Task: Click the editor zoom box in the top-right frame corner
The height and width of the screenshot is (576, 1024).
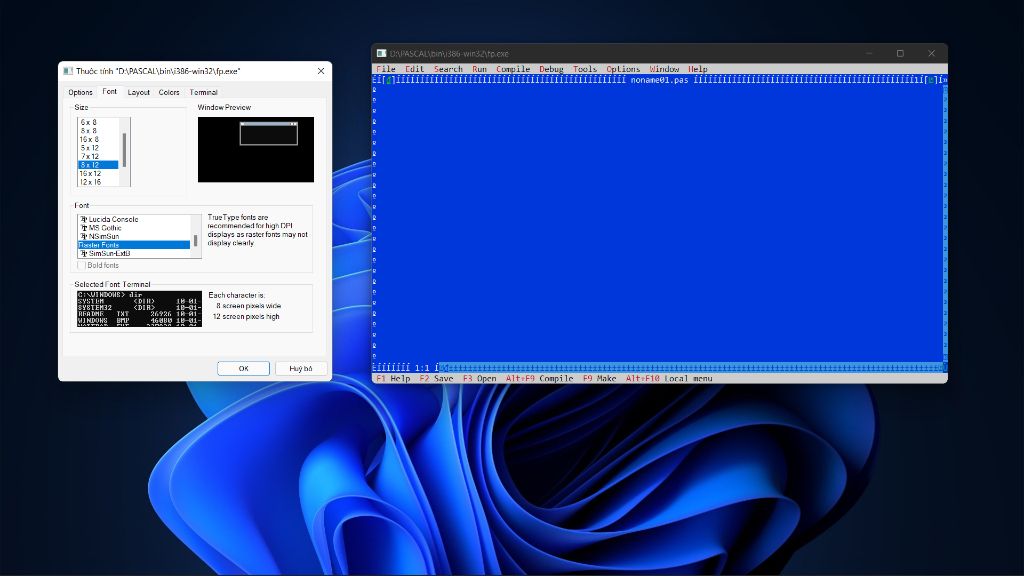Action: click(931, 80)
